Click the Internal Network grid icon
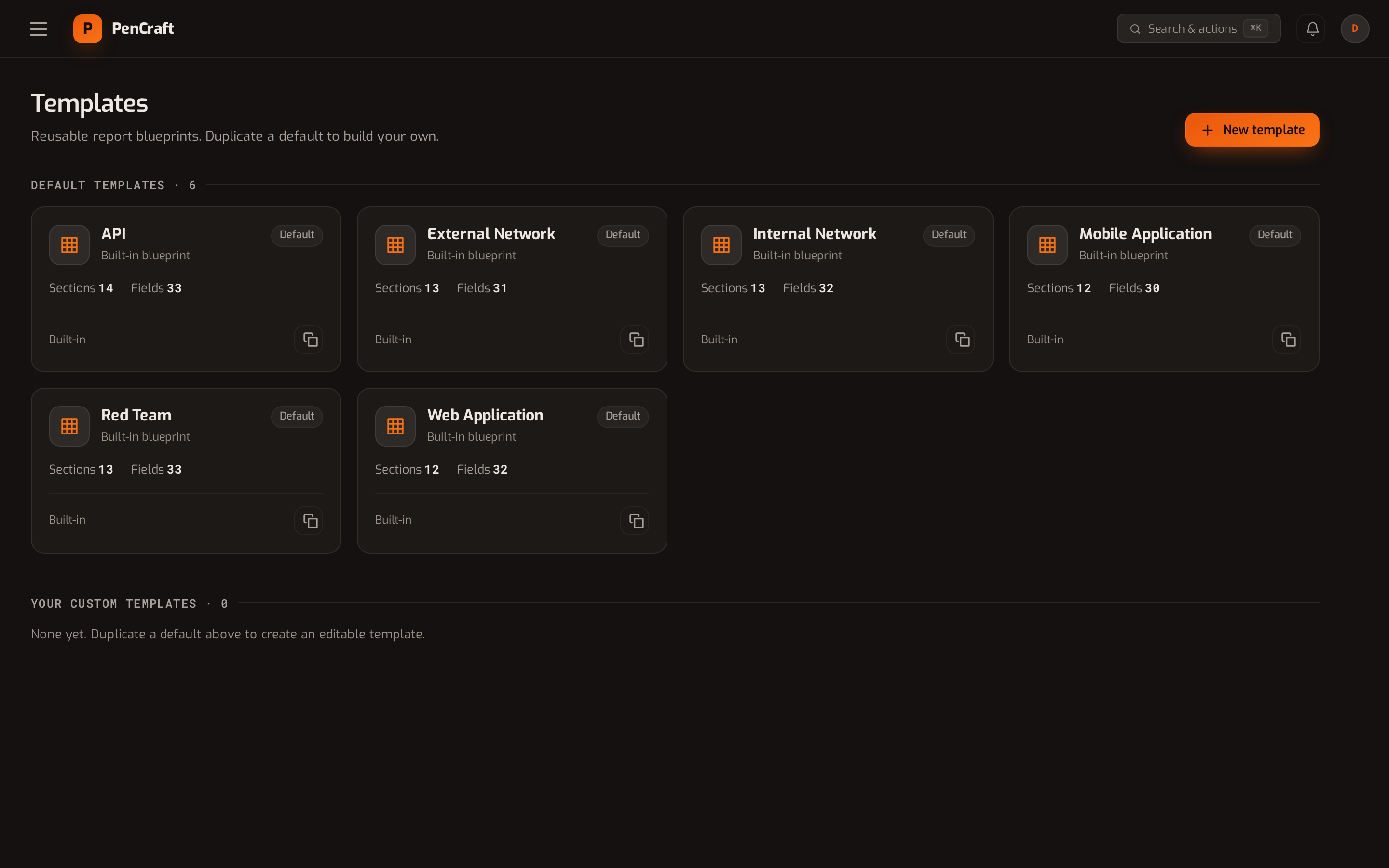This screenshot has width=1389, height=868. (x=722, y=245)
